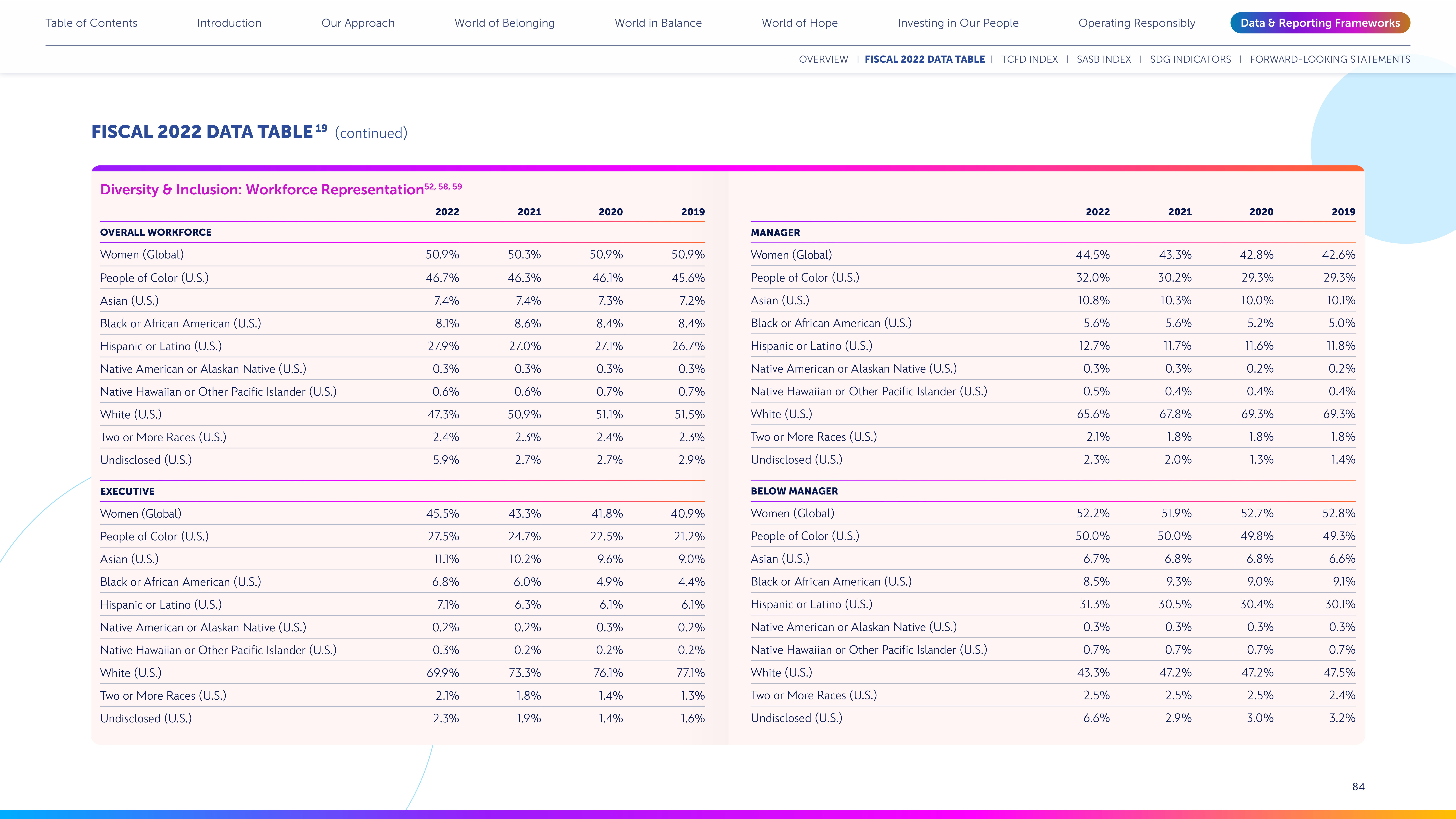Click Overall Workforce Two or More Races row label

(163, 438)
